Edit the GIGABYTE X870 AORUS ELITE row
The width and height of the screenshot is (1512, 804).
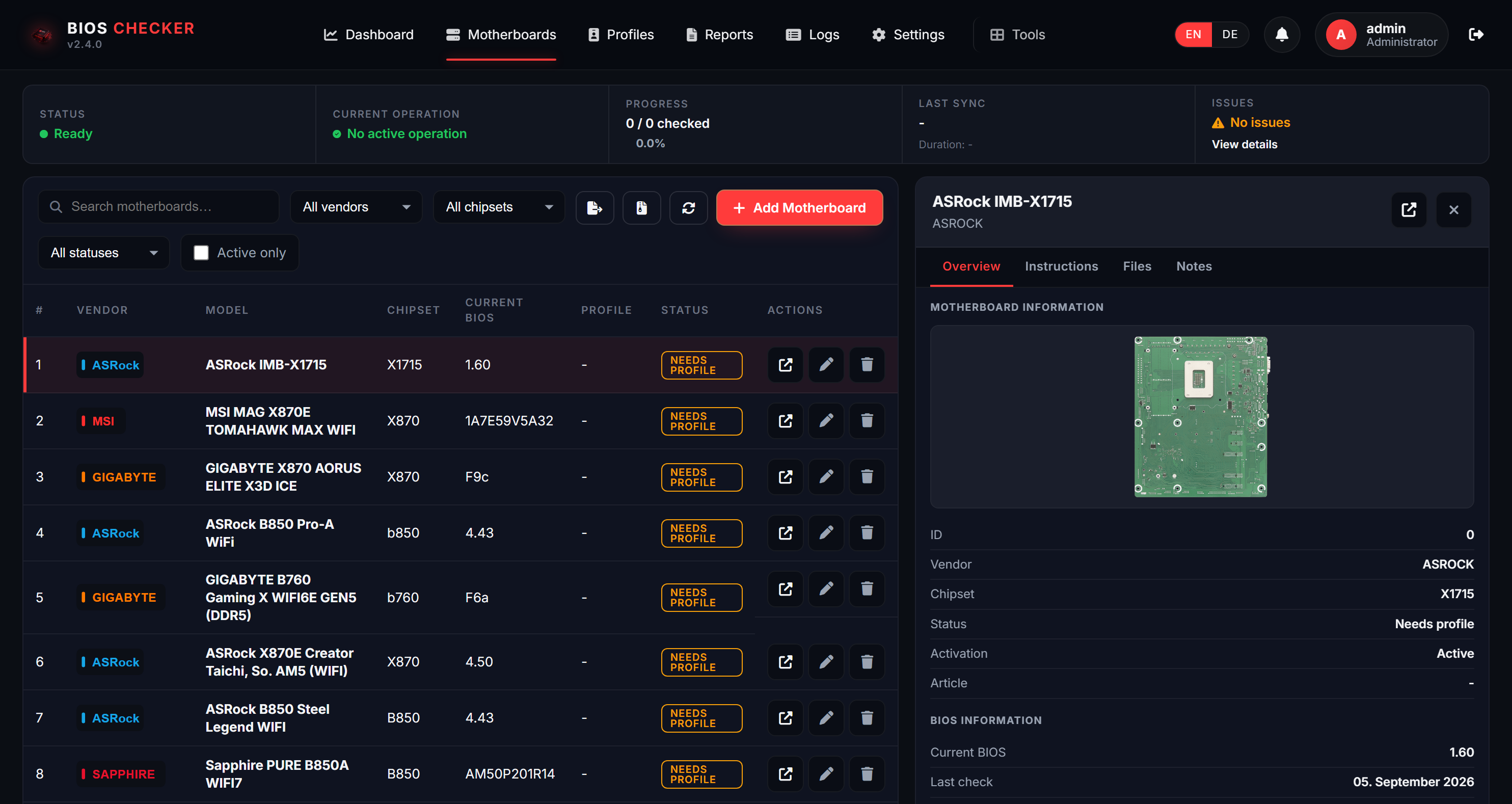[826, 476]
